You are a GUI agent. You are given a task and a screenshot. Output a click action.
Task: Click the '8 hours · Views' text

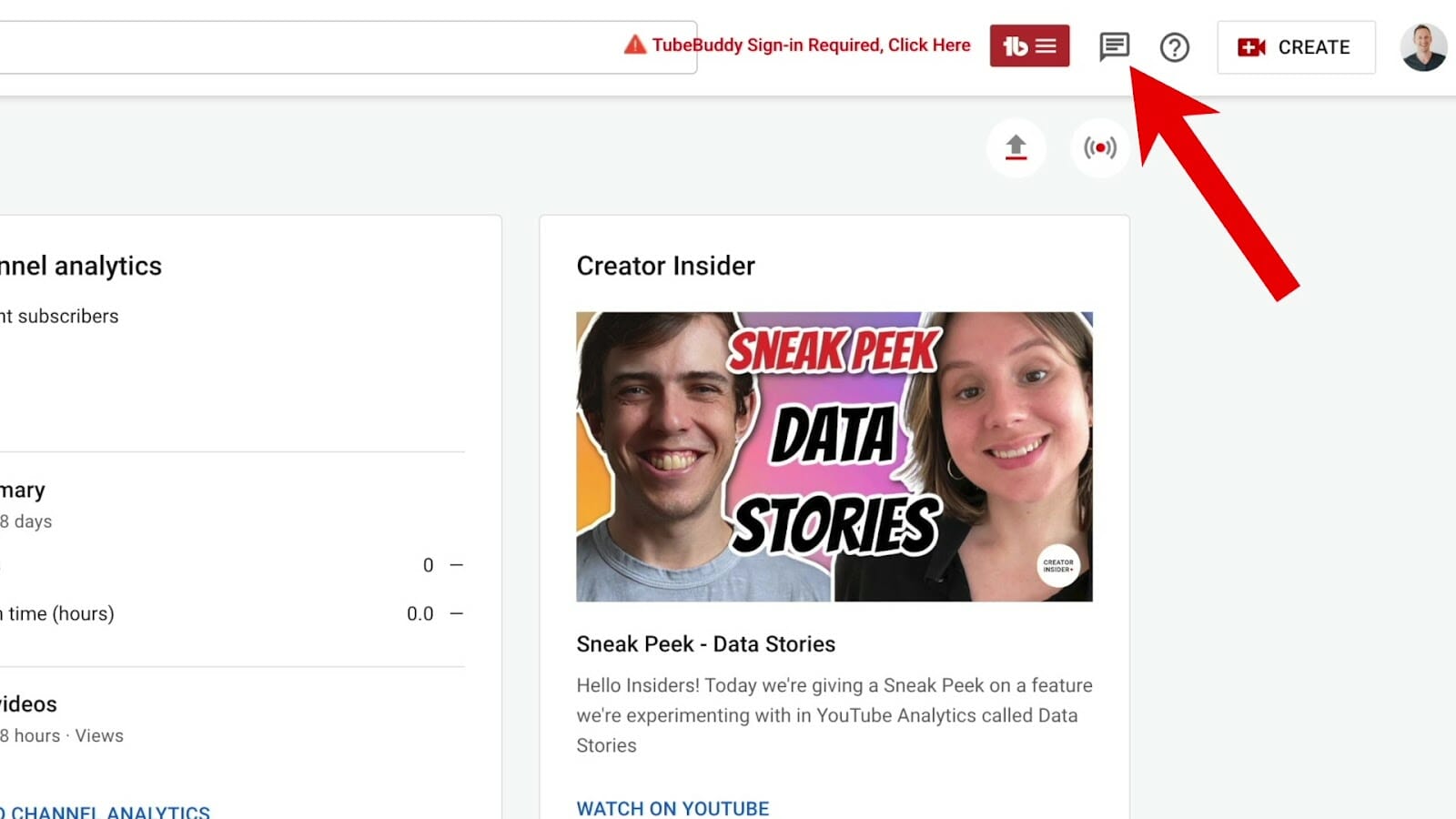pos(62,735)
